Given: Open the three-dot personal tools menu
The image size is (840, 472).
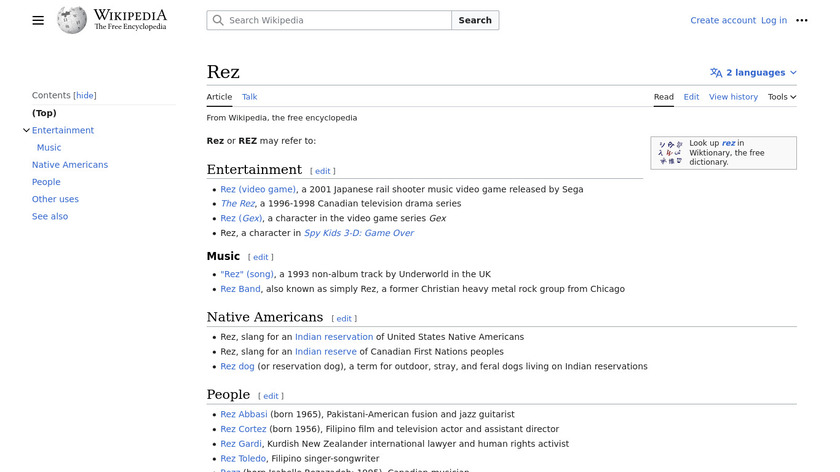Looking at the screenshot, I should (801, 20).
